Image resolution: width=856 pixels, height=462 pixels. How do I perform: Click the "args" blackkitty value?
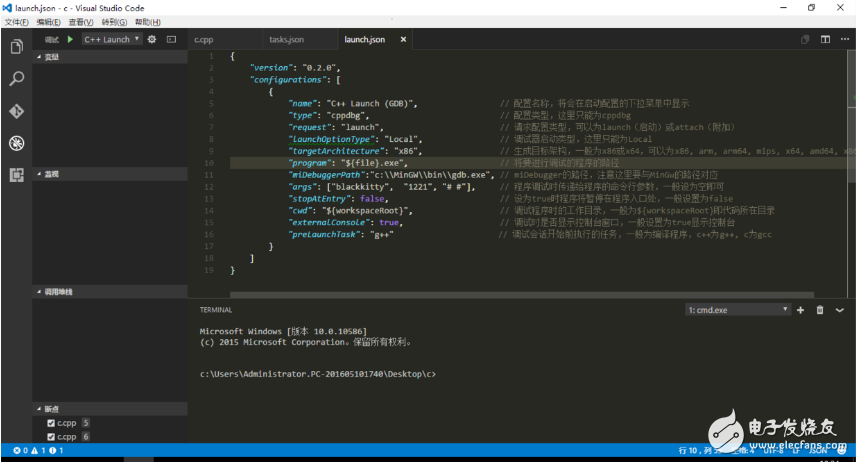click(360, 187)
